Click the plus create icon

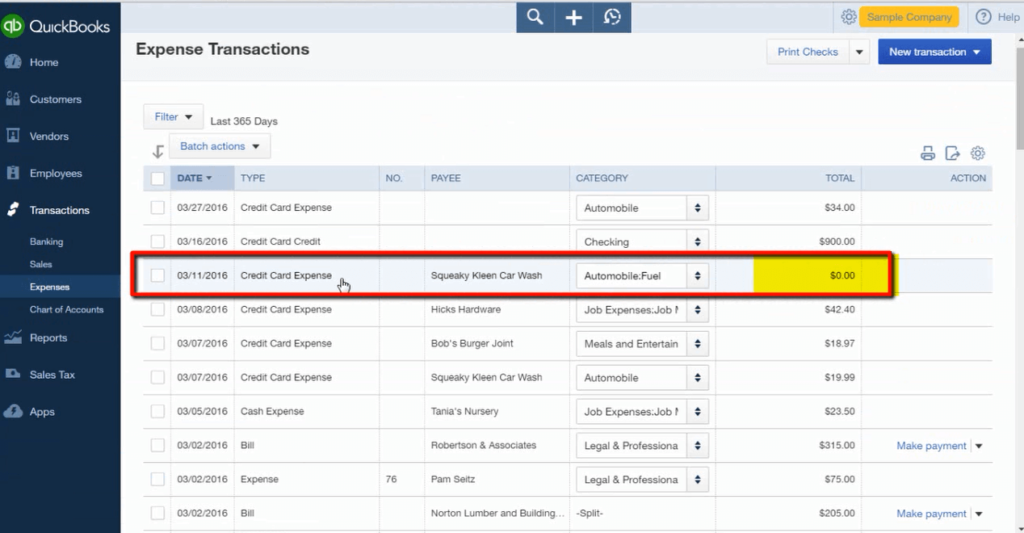coord(573,18)
